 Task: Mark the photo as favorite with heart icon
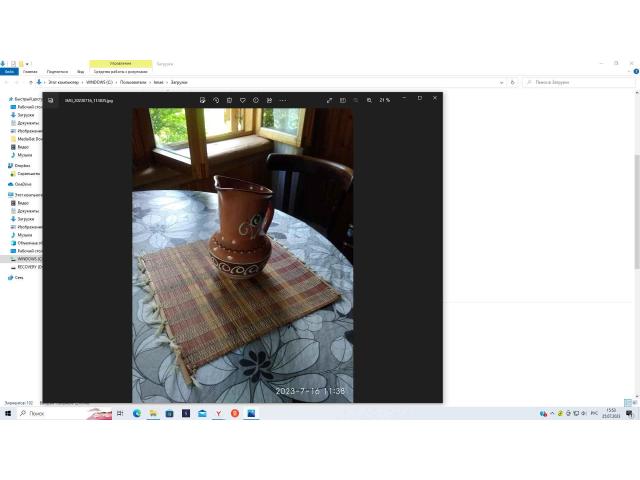243,100
